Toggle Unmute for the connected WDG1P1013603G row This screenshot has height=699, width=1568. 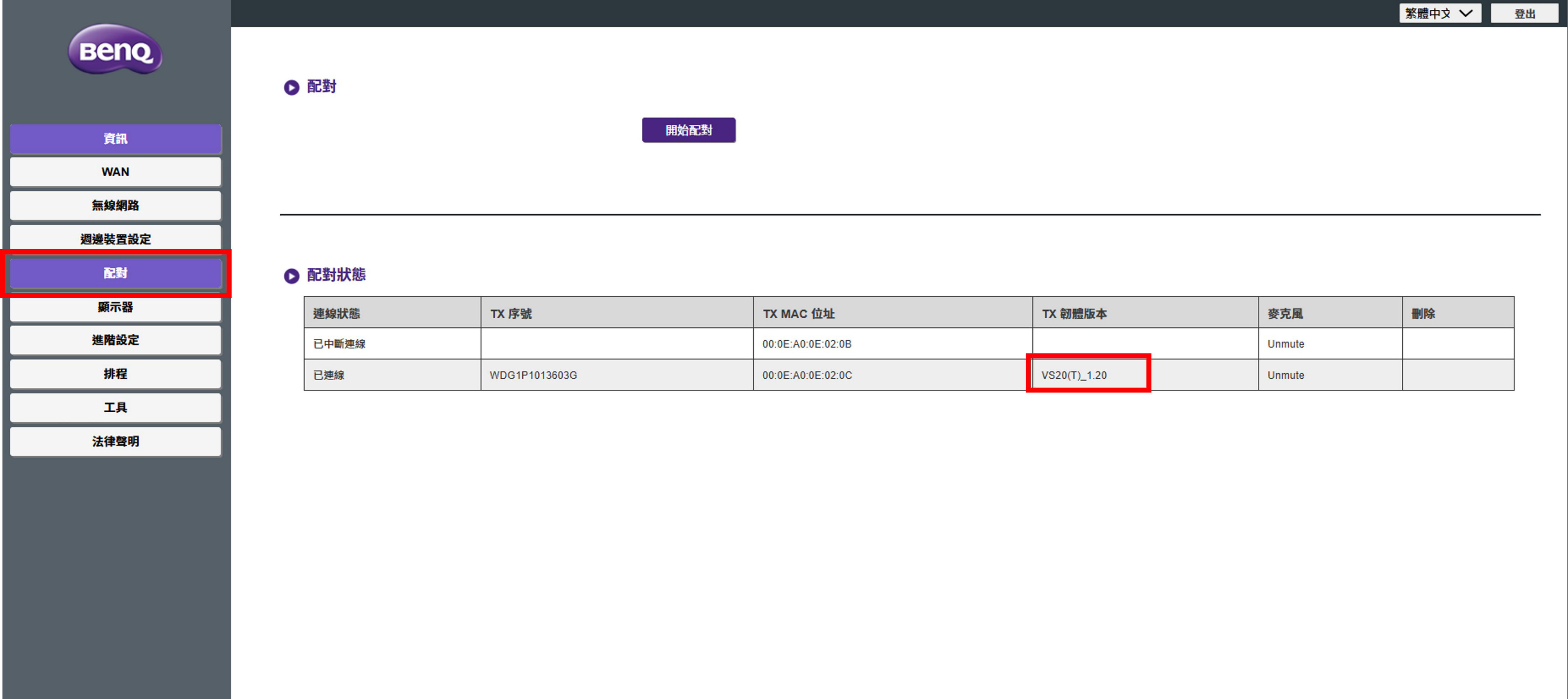1285,375
